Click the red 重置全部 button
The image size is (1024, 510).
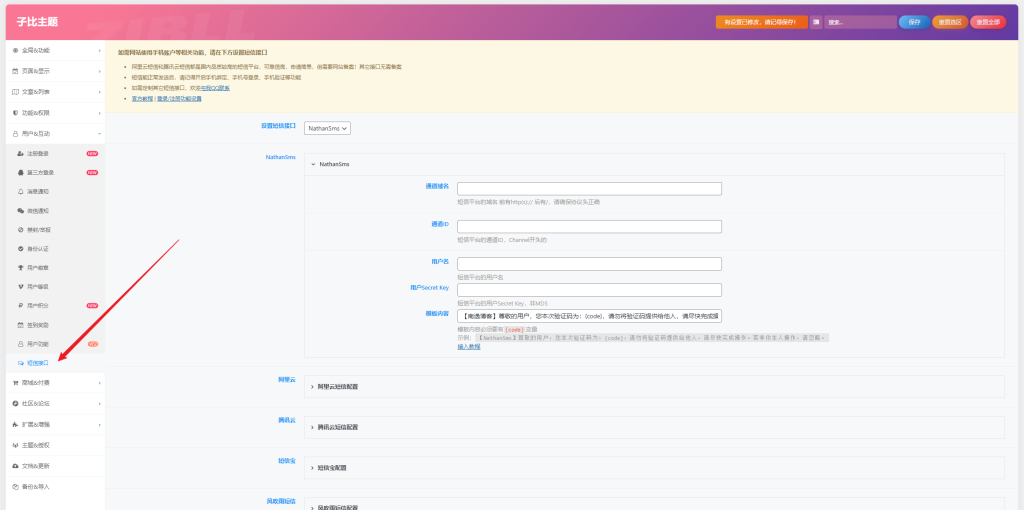(x=988, y=22)
